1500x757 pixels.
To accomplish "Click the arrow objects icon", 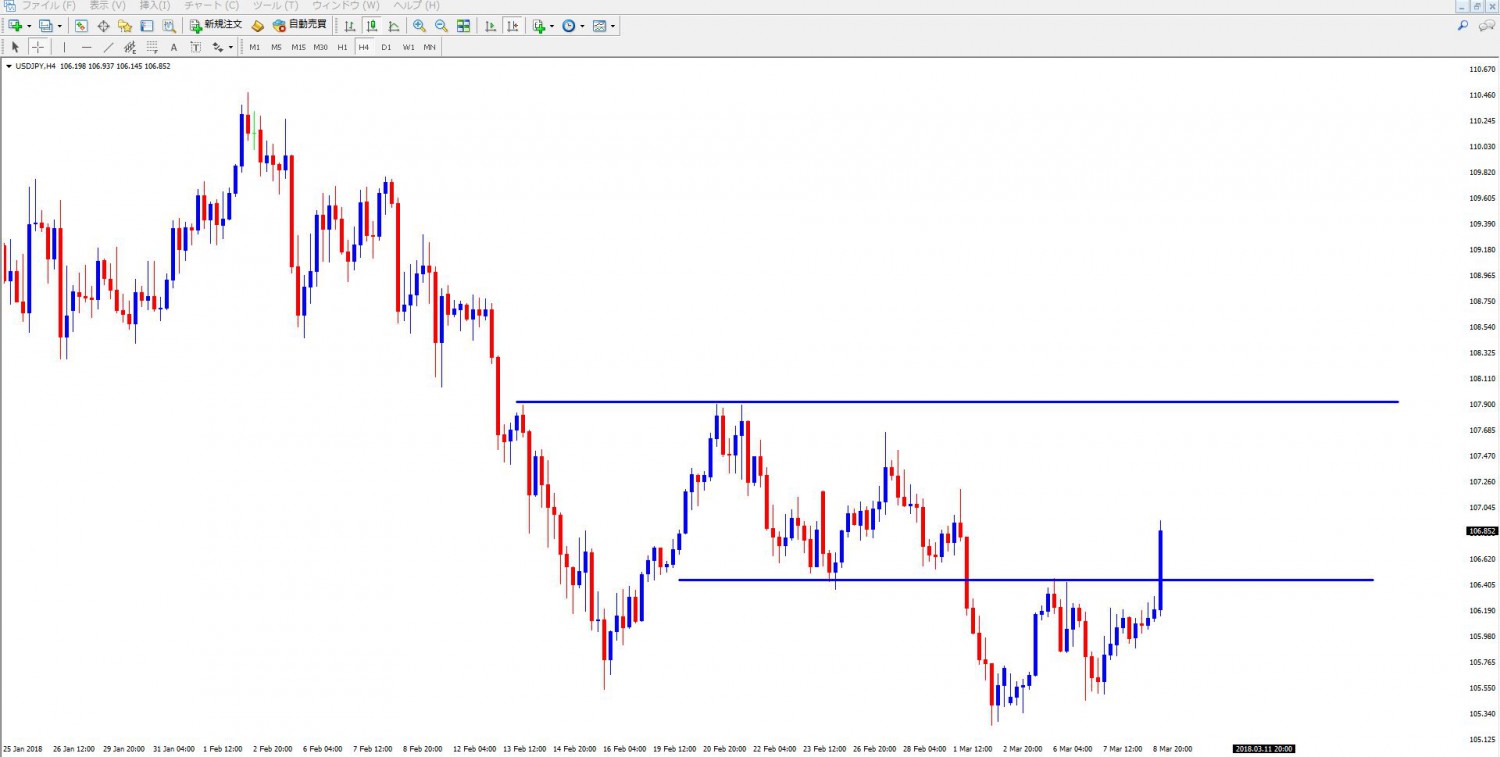I will tap(217, 47).
